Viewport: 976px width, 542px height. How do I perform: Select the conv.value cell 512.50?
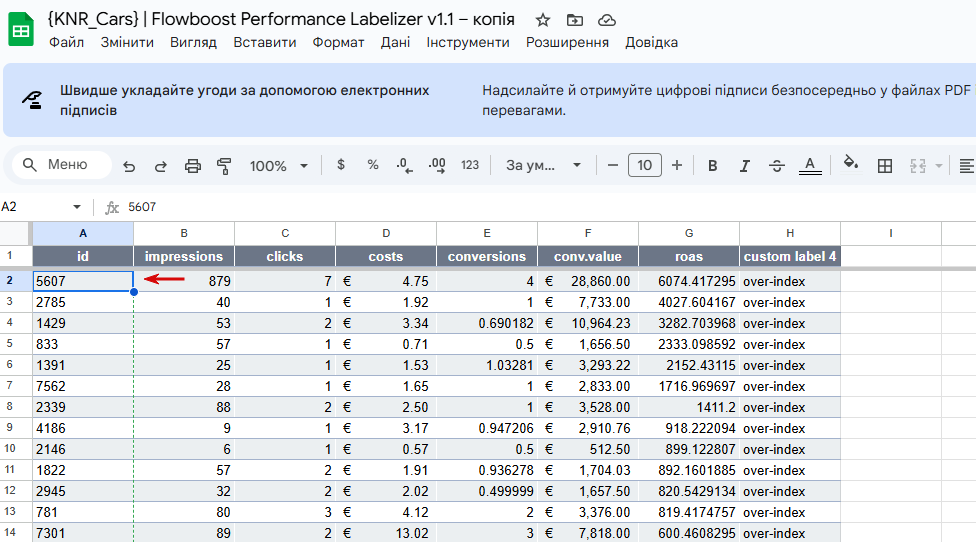[588, 449]
